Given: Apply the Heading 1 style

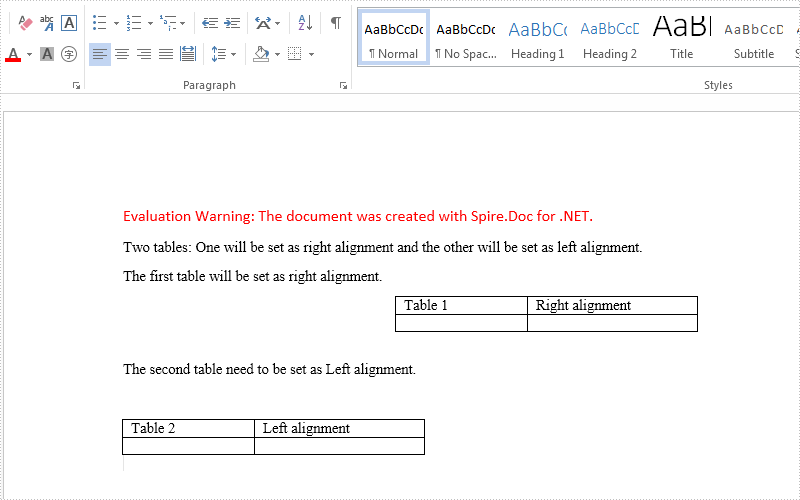Looking at the screenshot, I should 538,37.
